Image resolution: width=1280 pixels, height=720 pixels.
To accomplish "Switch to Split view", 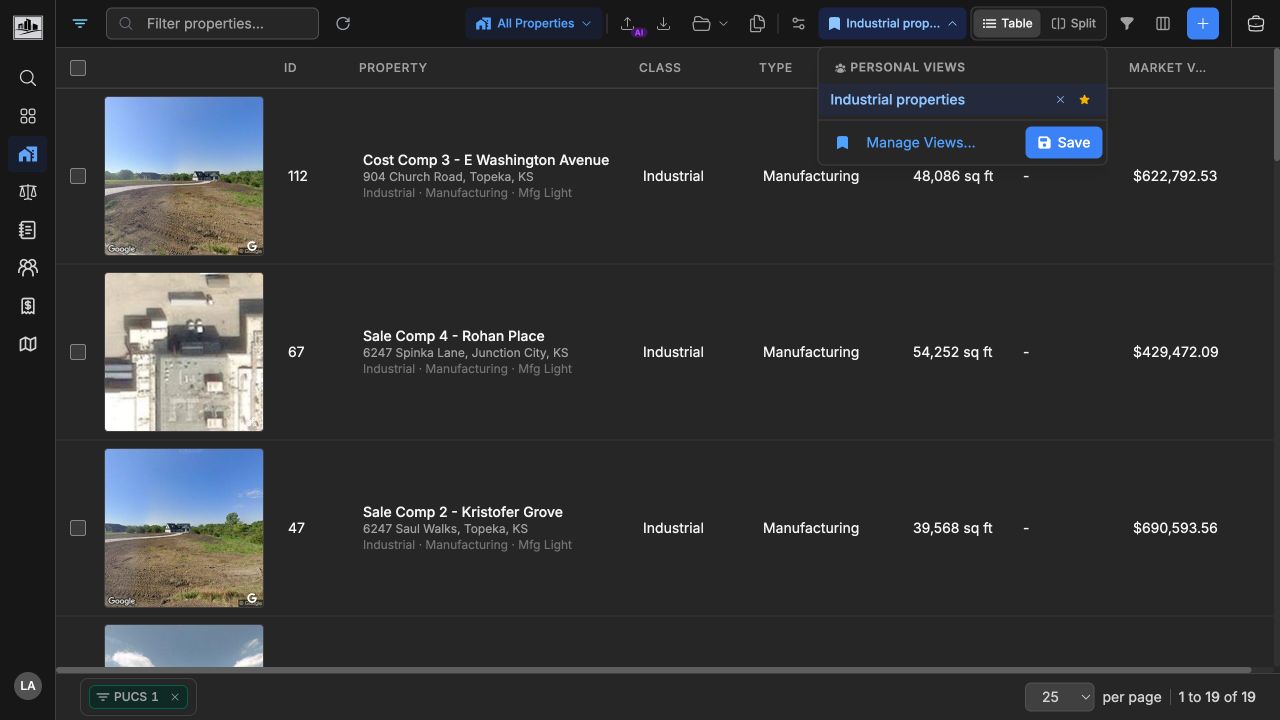I will (x=1074, y=23).
